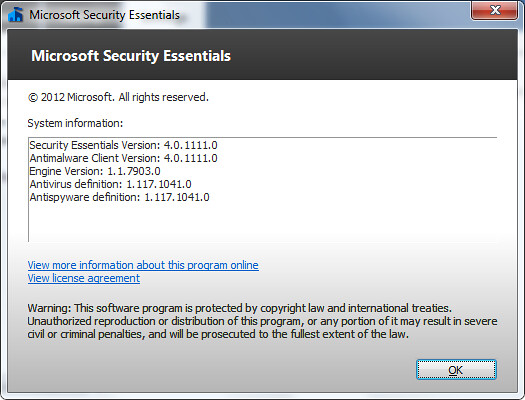The width and height of the screenshot is (525, 400).
Task: Click the window title text in title bar
Action: 104,15
